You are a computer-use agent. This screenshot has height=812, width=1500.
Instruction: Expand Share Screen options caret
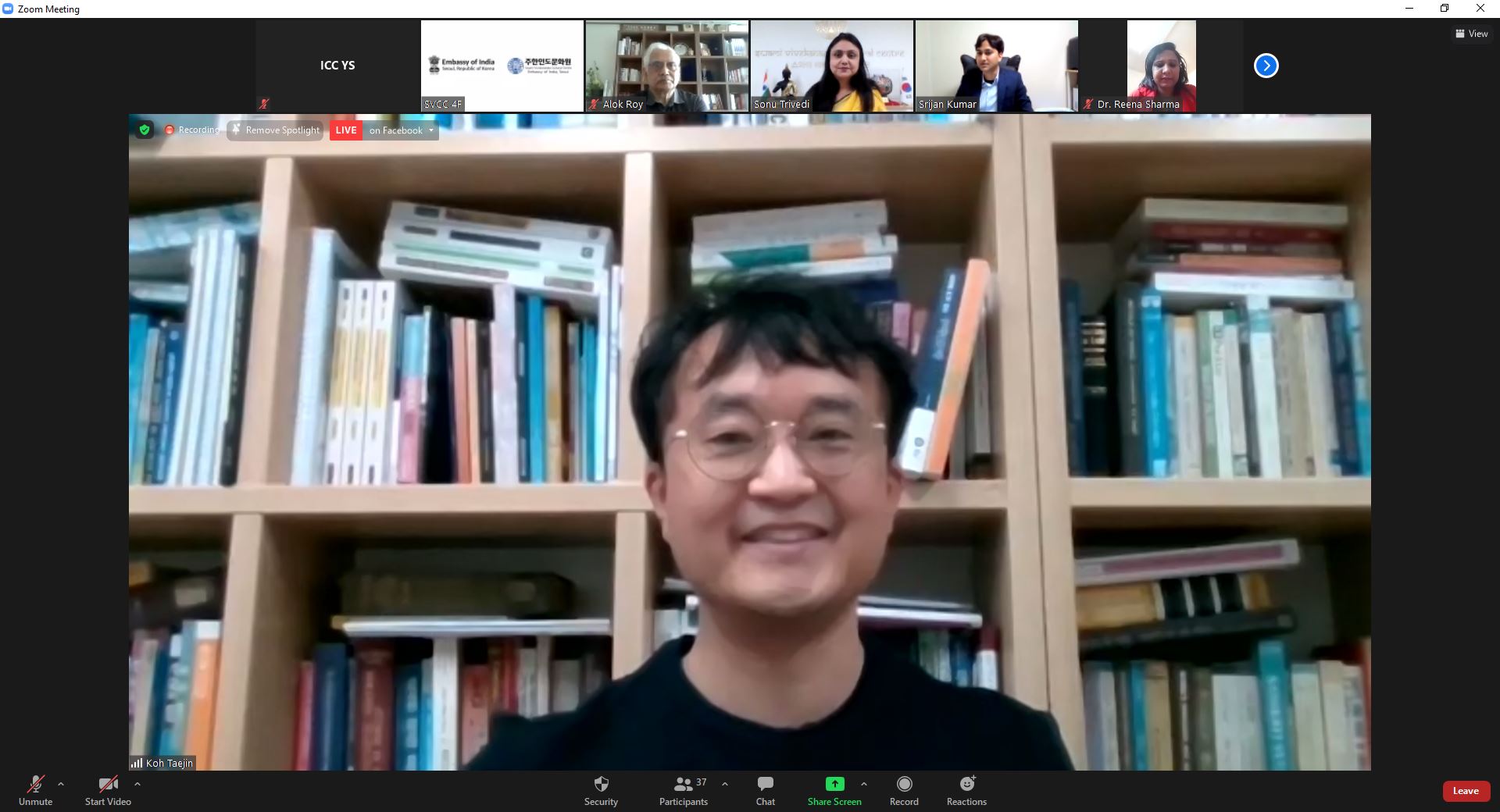click(x=863, y=784)
